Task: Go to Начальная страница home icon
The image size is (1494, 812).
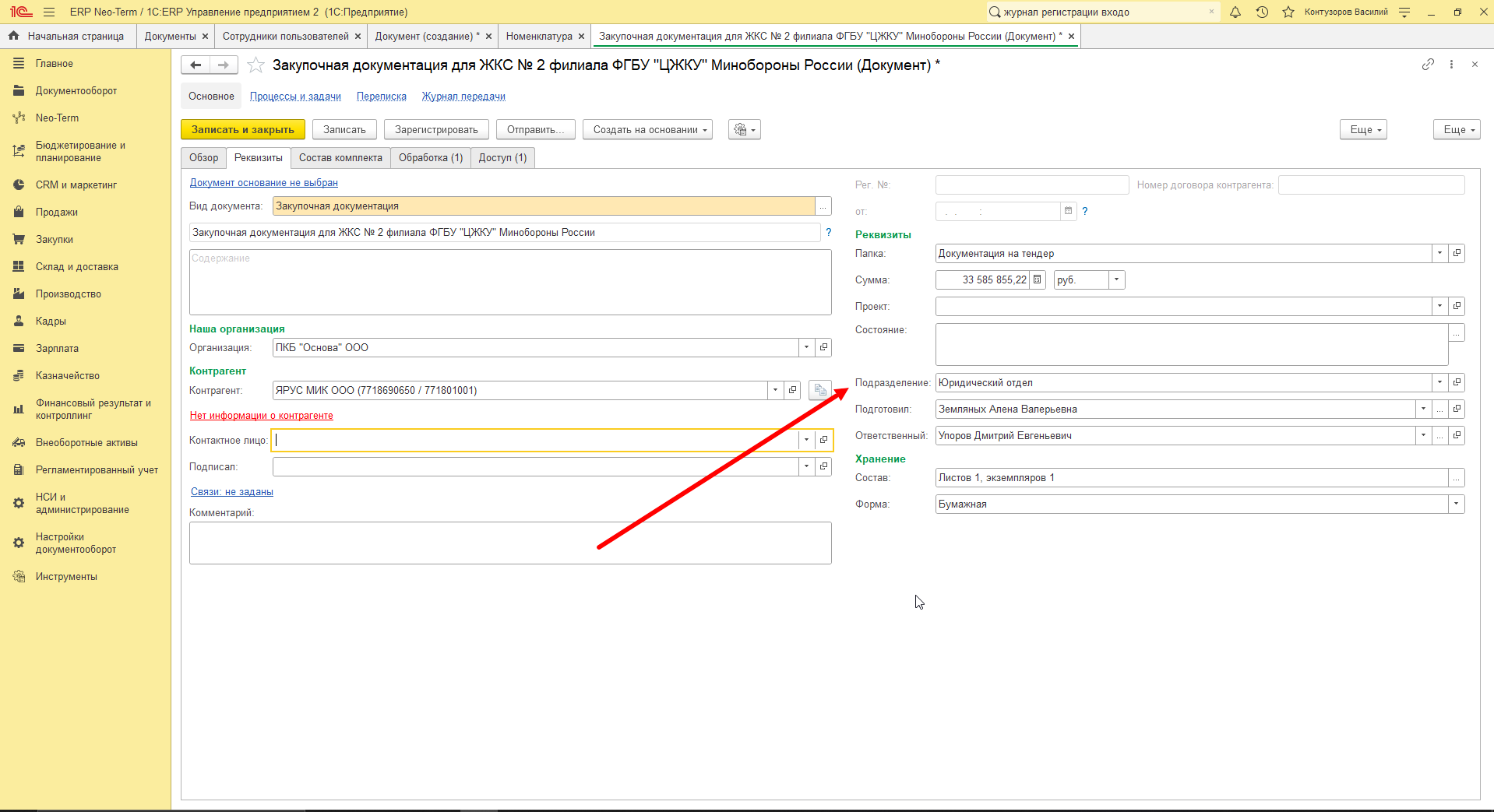Action: pyautogui.click(x=13, y=36)
